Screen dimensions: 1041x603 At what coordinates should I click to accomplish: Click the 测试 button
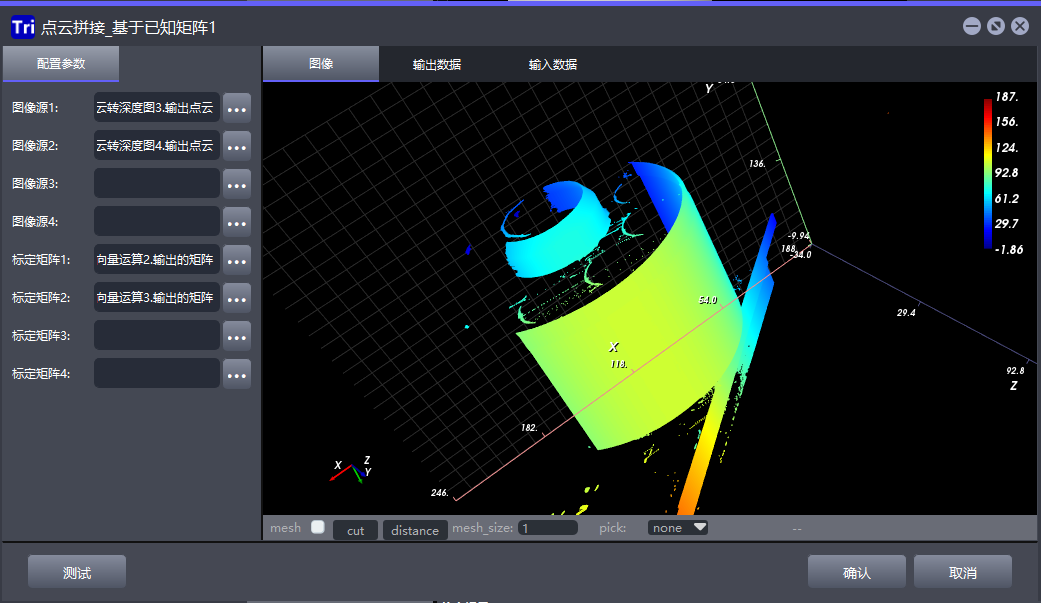click(77, 573)
